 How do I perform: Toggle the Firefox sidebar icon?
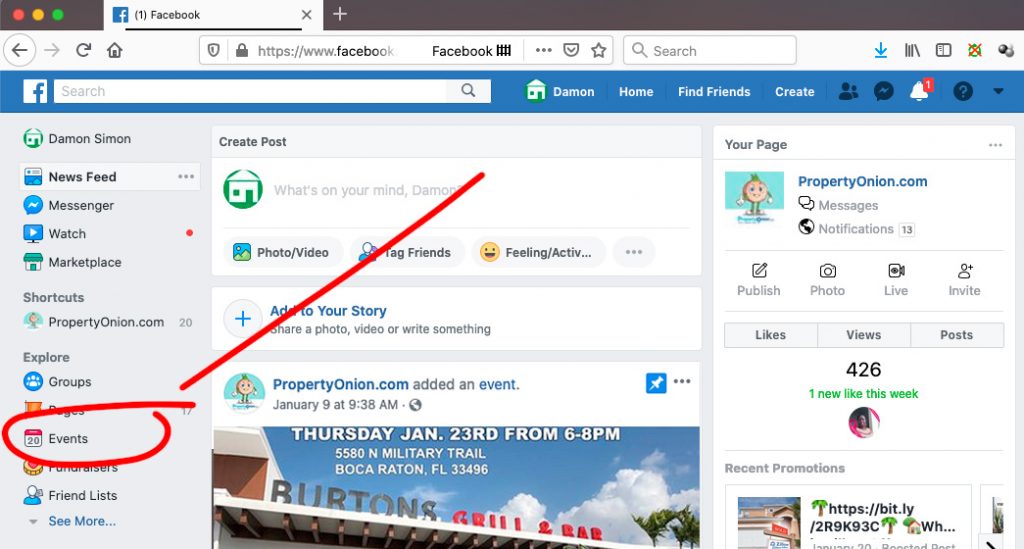(944, 50)
